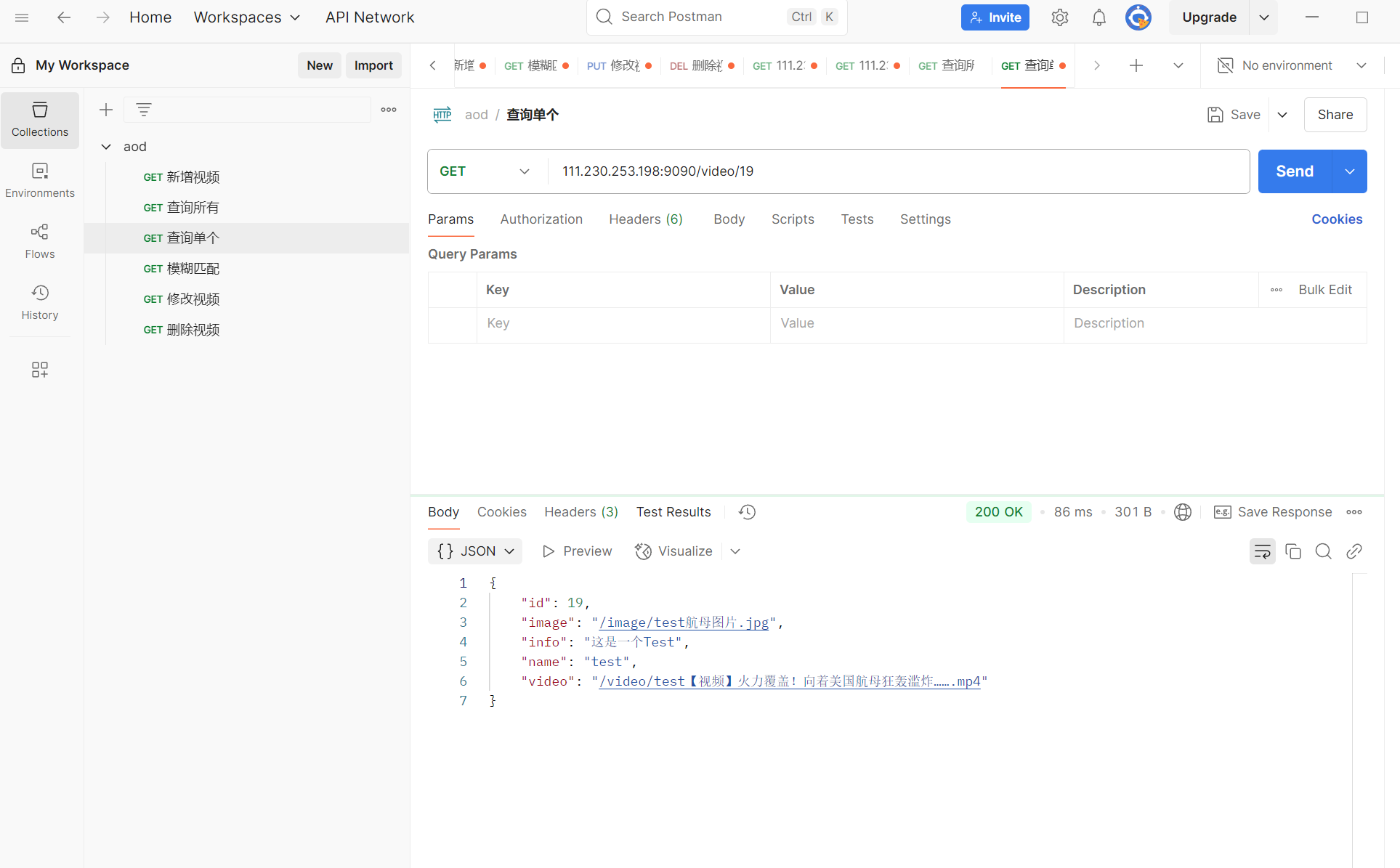The width and height of the screenshot is (1400, 868).
Task: Expand the JSON format dropdown
Action: (475, 551)
